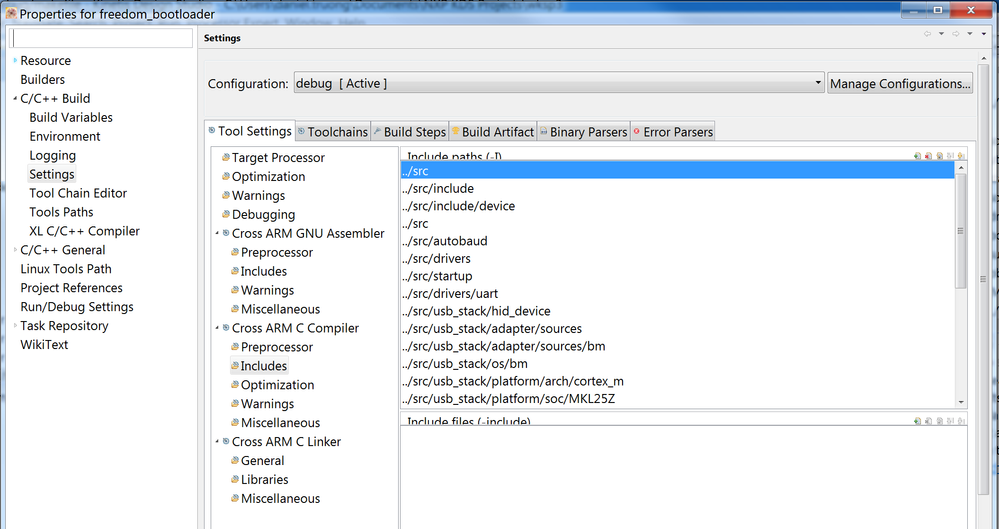Open the Error Parsers tab
The width and height of the screenshot is (999, 529).
(672, 132)
